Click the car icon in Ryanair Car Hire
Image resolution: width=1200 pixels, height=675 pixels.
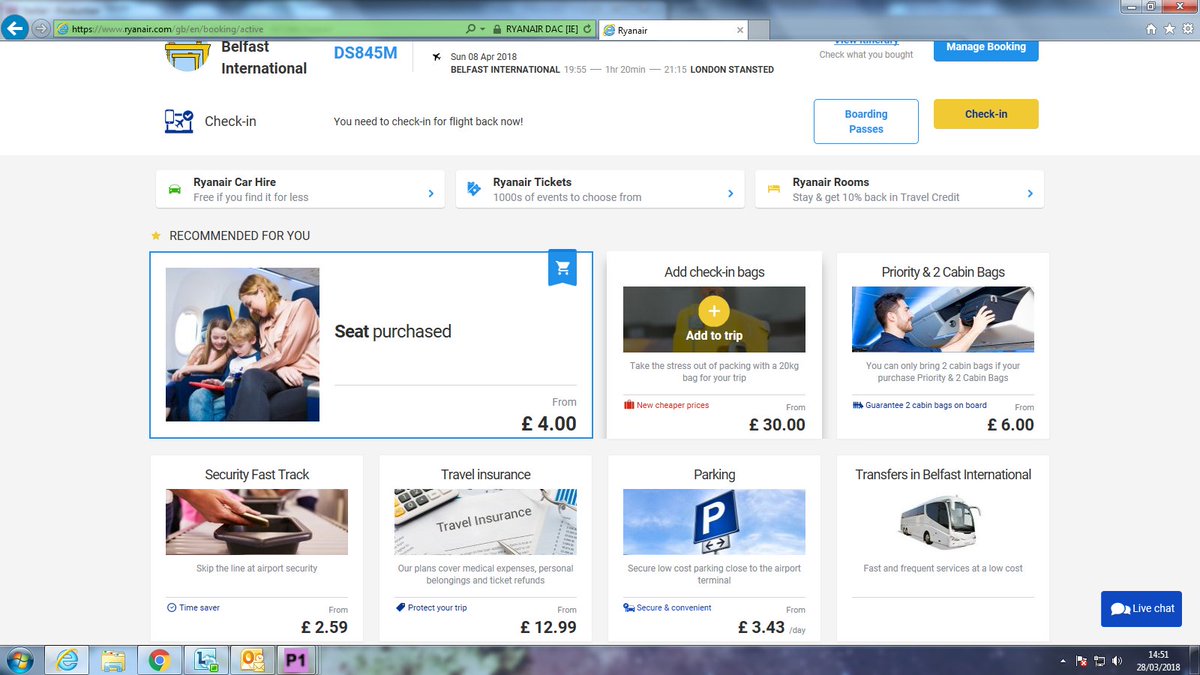tap(175, 189)
